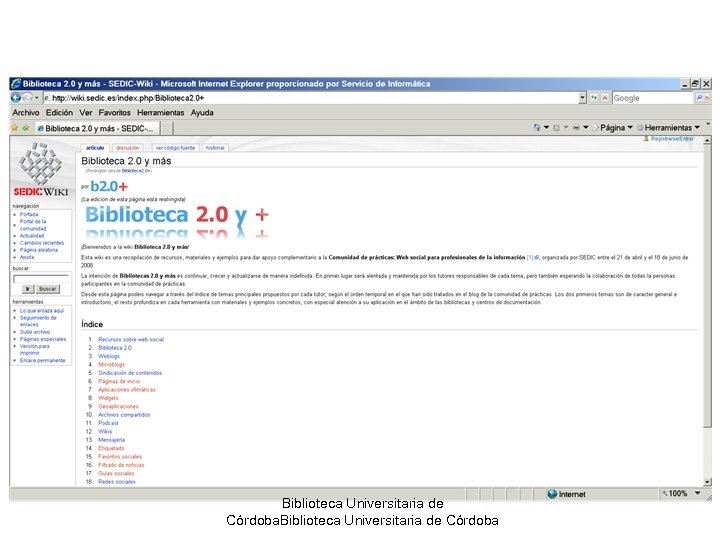Viewport: 720px width, 540px height.
Task: Click the wiki buscar text field
Action: click(x=41, y=279)
